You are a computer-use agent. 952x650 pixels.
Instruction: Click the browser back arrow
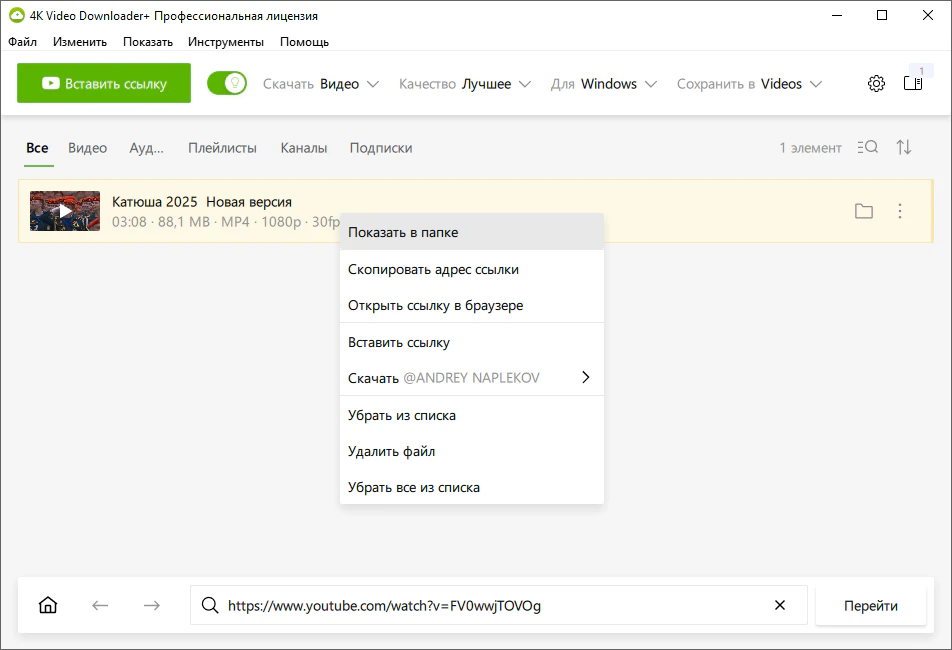(100, 605)
